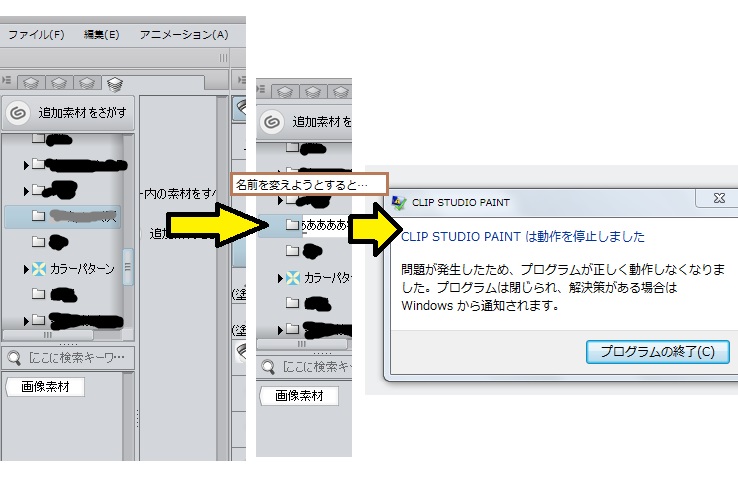Open palette menu icon in left screenshot
Viewport: 738px width, 483px height.
[7, 80]
